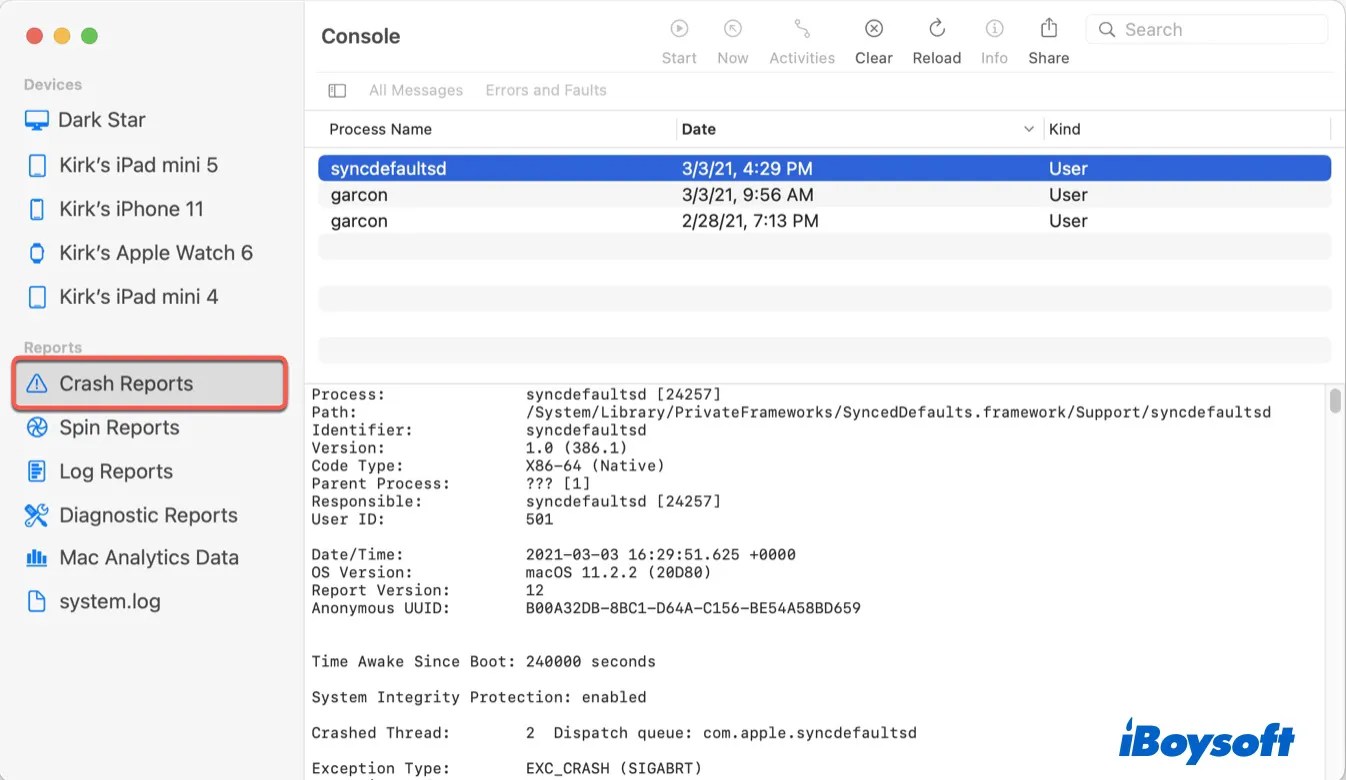This screenshot has width=1346, height=780.
Task: Open the Date column sort dropdown
Action: [x=1029, y=129]
